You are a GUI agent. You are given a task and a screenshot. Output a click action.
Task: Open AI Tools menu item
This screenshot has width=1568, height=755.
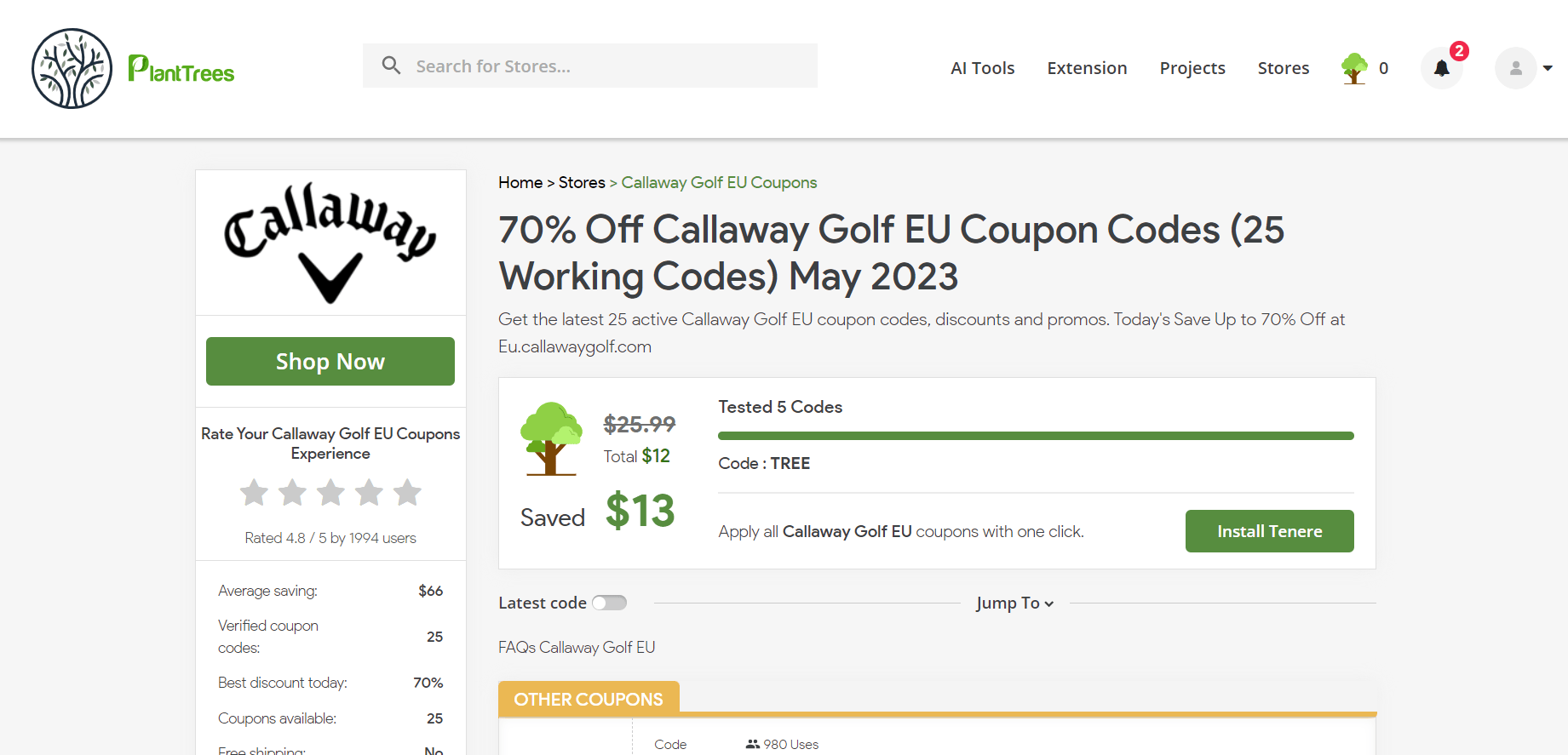[982, 68]
